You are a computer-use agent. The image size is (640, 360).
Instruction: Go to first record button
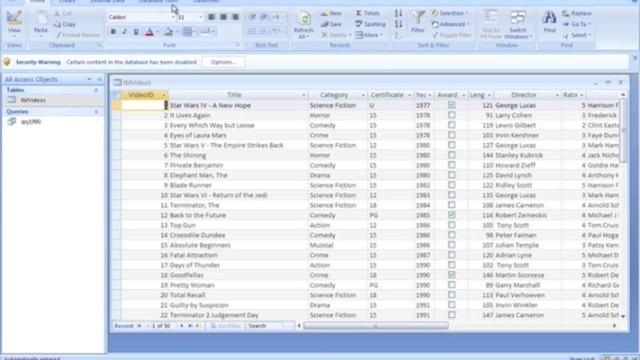tap(139, 326)
